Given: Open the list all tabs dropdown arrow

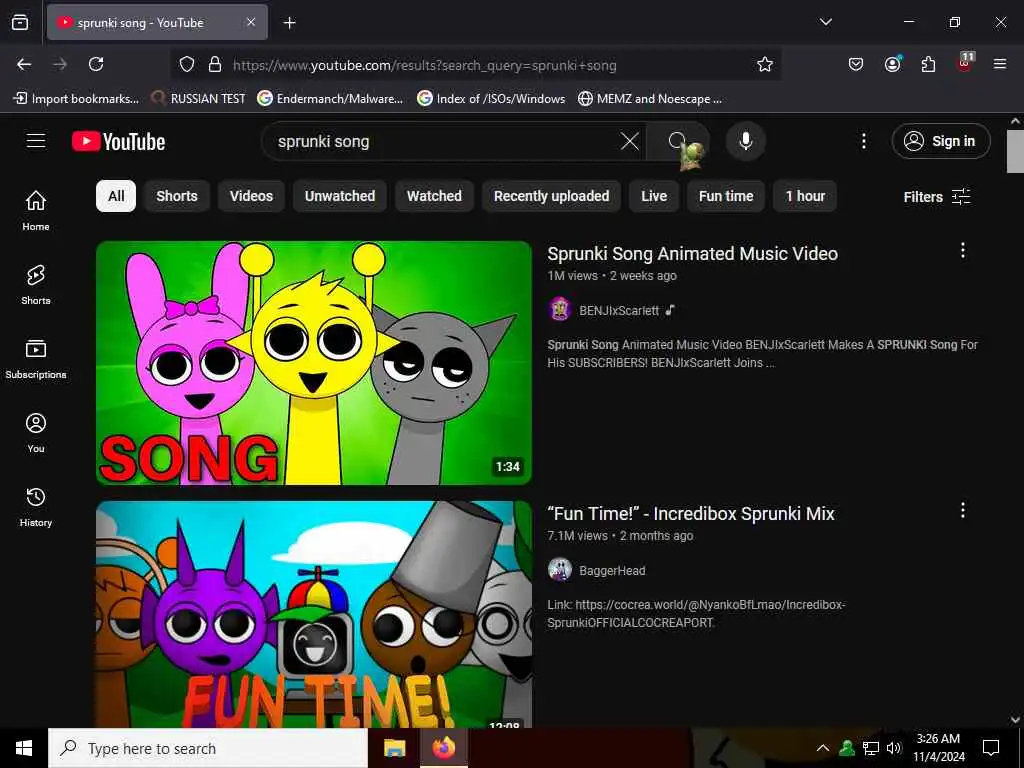Looking at the screenshot, I should tap(825, 22).
